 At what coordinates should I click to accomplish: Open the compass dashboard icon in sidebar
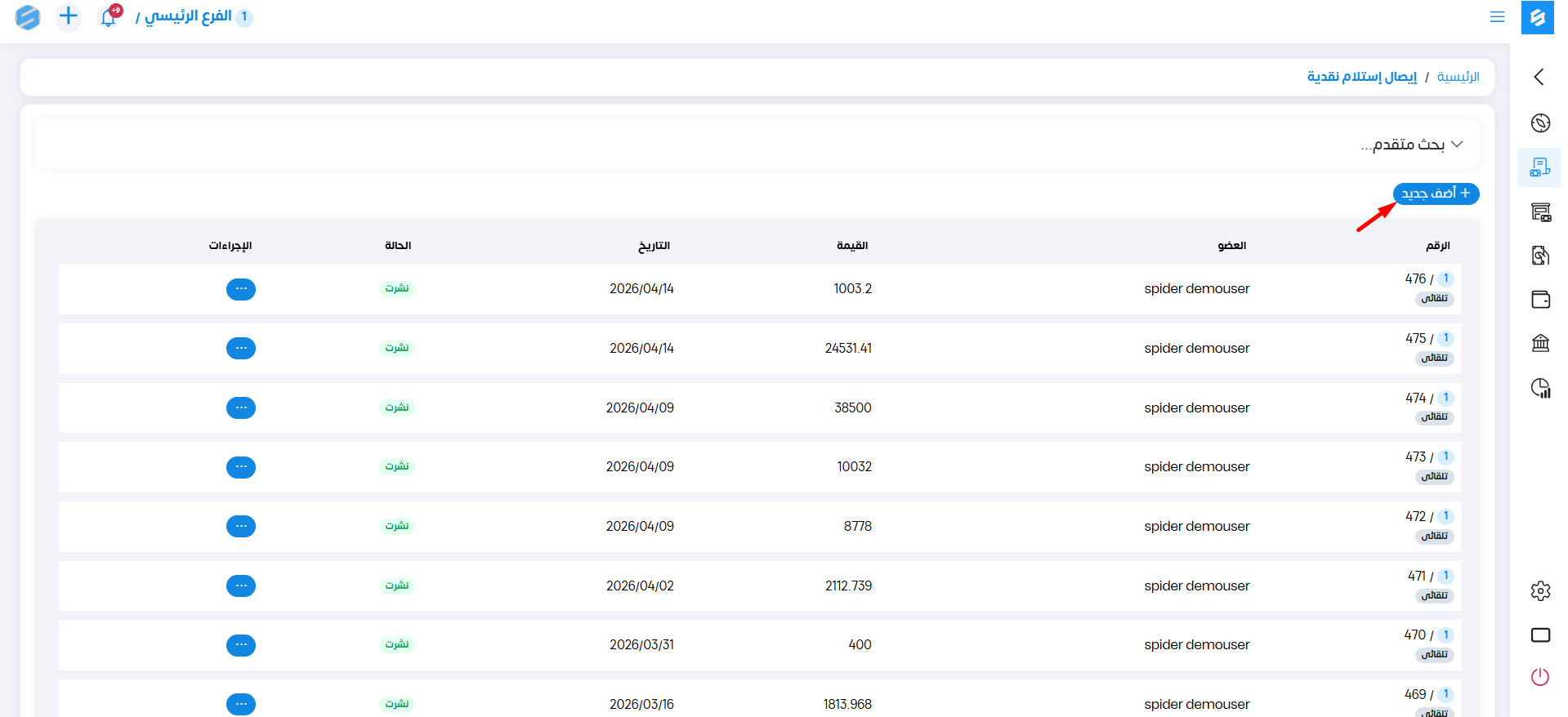click(x=1540, y=123)
